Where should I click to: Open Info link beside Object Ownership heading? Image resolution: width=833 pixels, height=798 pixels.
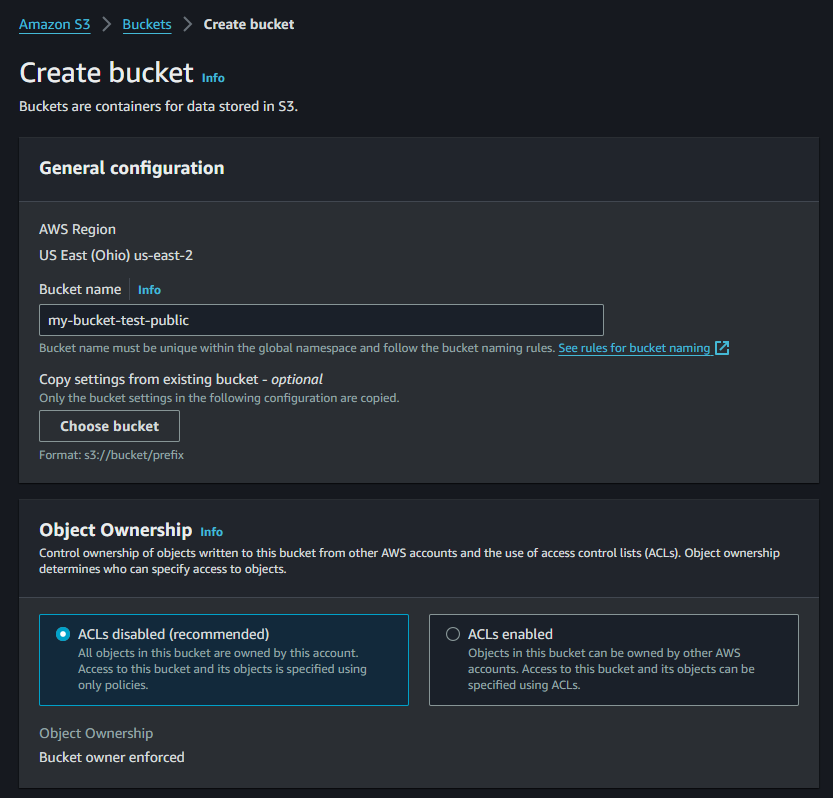tap(211, 532)
